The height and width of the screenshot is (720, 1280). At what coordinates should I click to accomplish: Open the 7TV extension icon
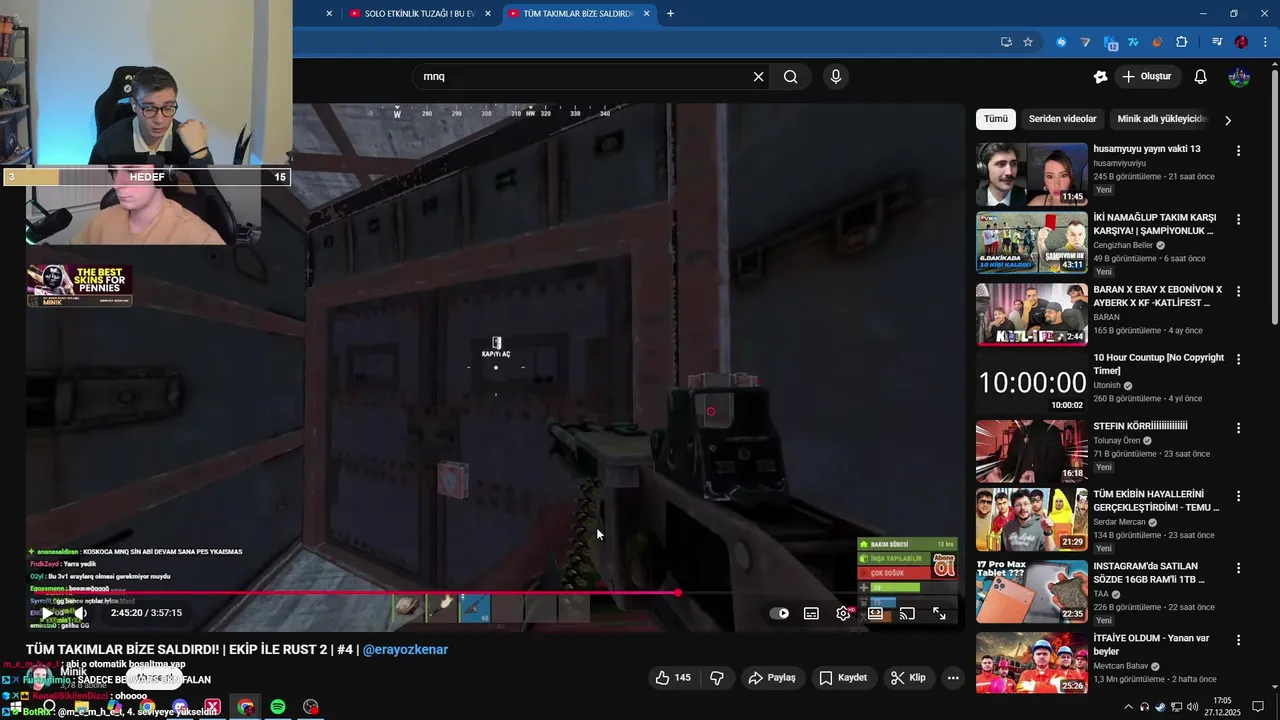click(x=1133, y=42)
